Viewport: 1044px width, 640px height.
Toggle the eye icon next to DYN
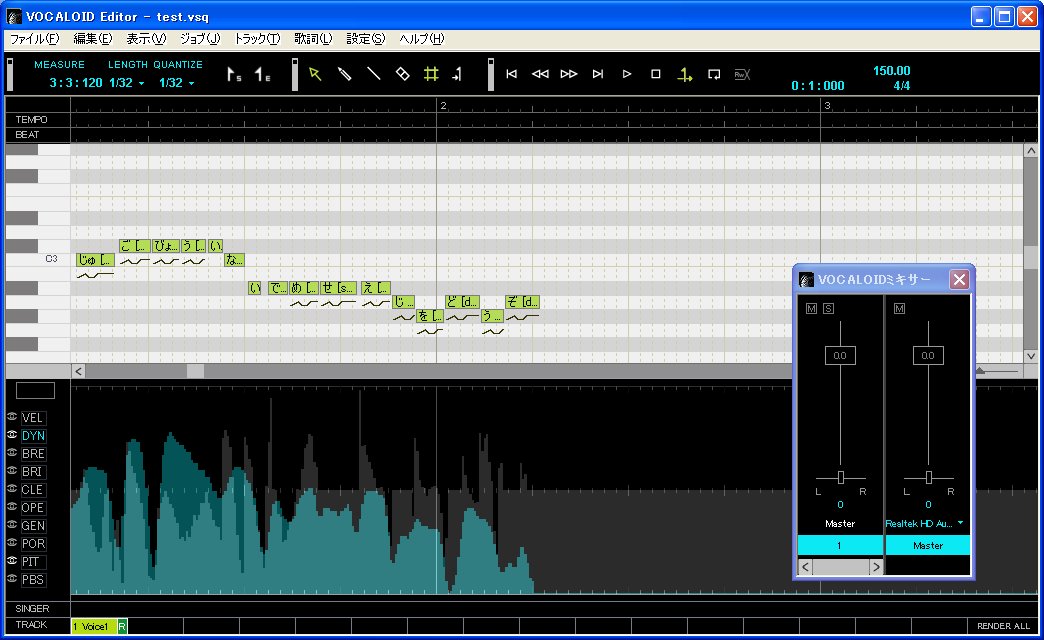[12, 435]
